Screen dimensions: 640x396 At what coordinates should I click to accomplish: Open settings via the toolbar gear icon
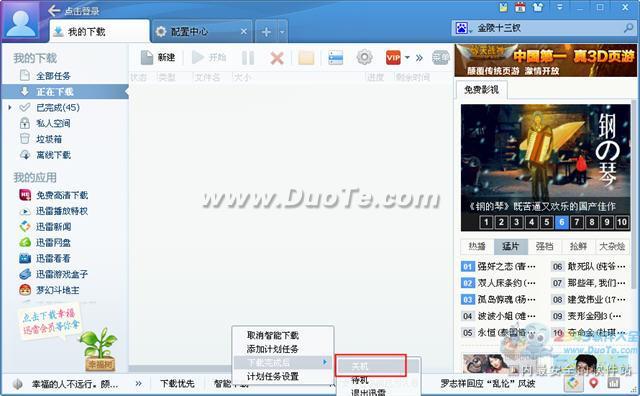point(364,58)
